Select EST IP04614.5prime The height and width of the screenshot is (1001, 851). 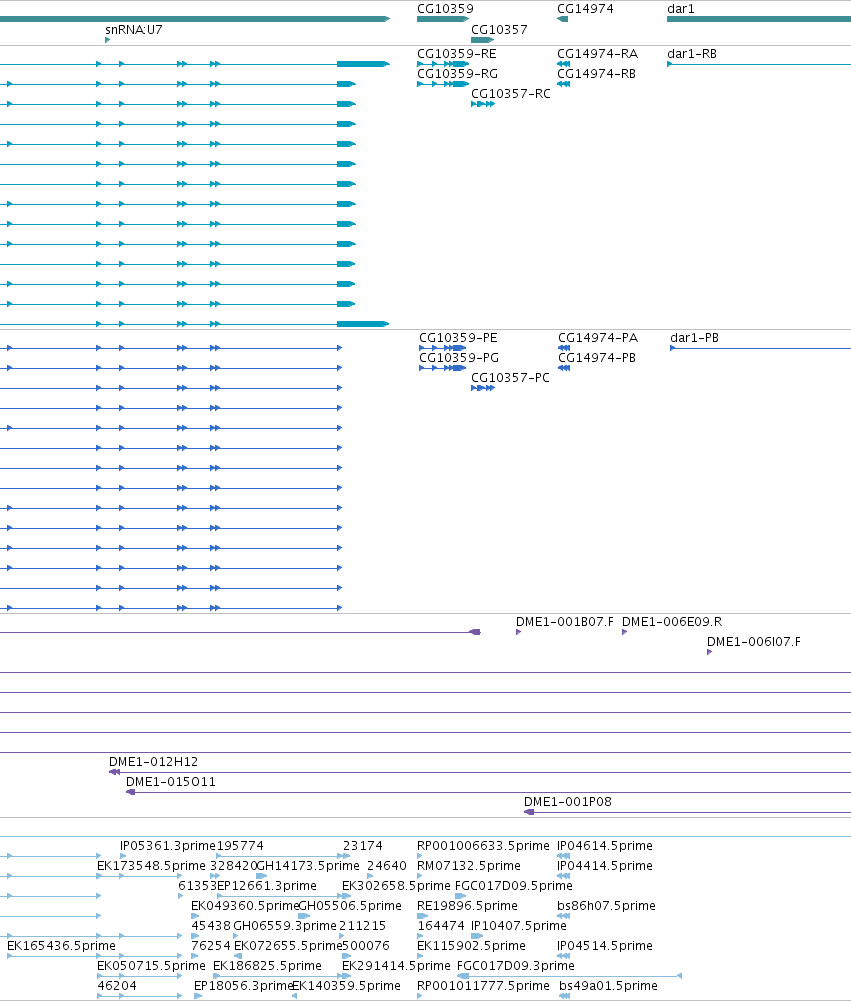click(x=605, y=846)
